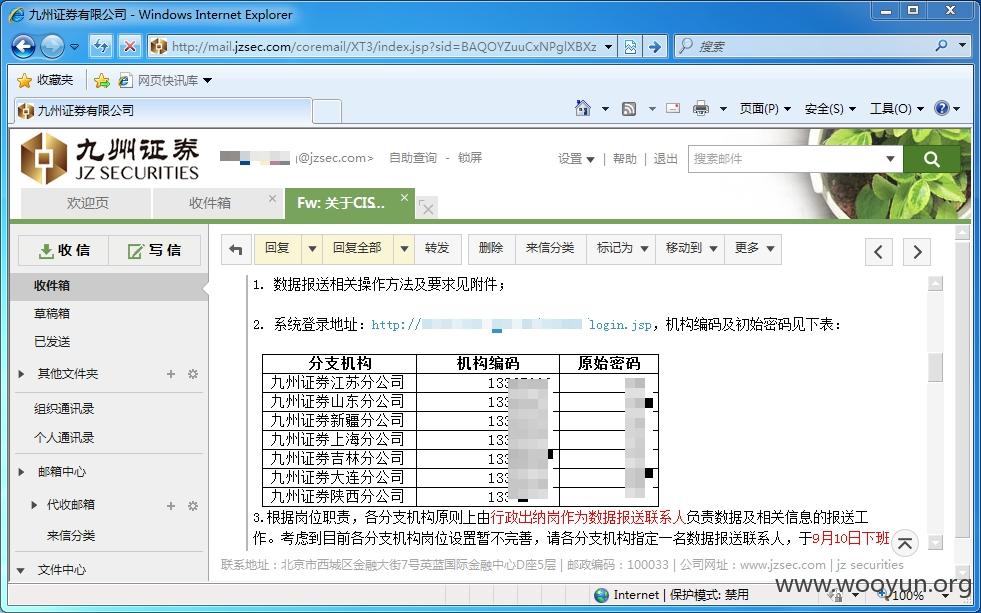Click the Home icon in command bar
Image resolution: width=981 pixels, height=613 pixels.
coord(582,108)
